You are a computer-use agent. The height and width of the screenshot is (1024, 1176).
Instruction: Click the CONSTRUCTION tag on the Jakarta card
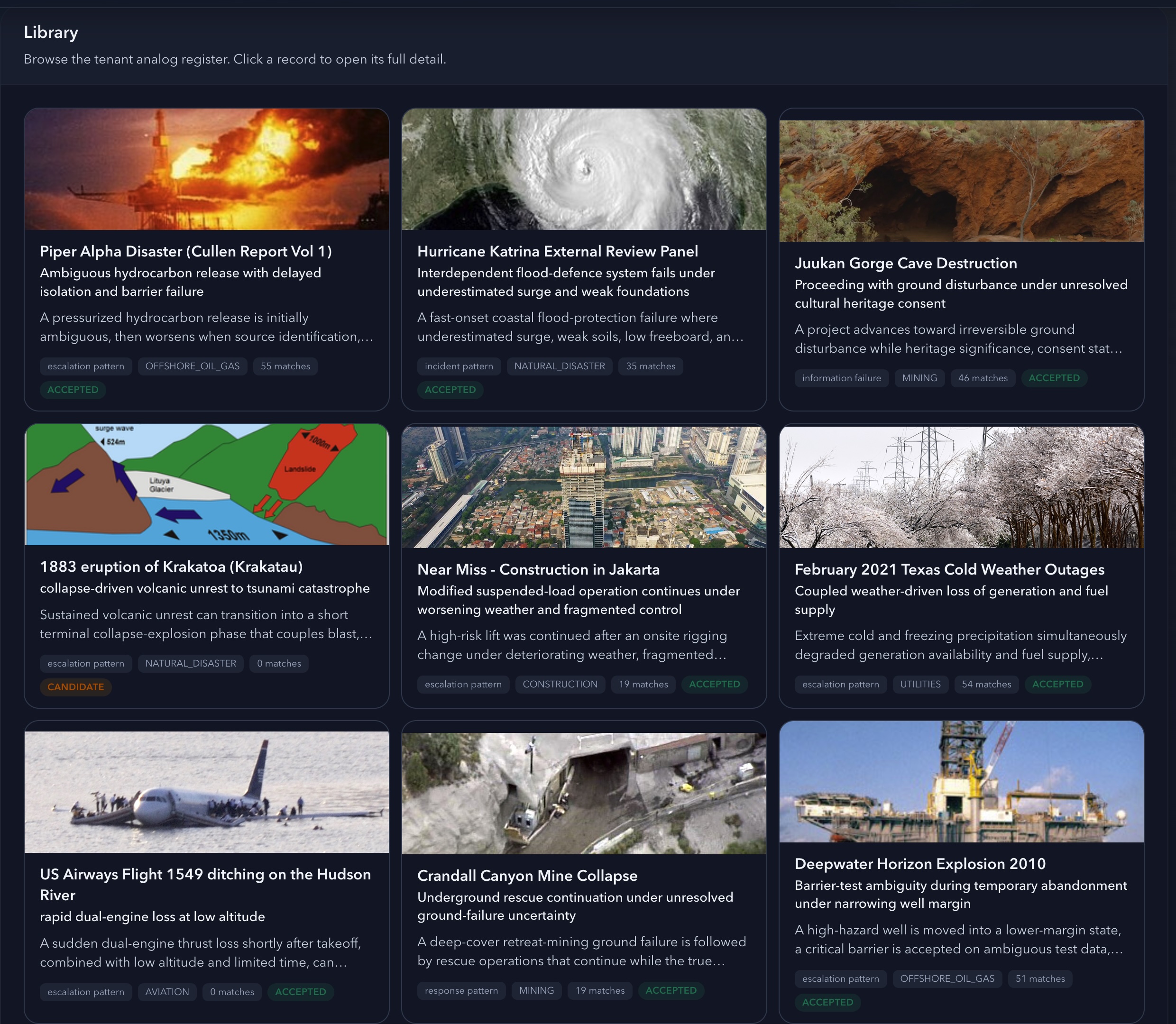pos(560,685)
